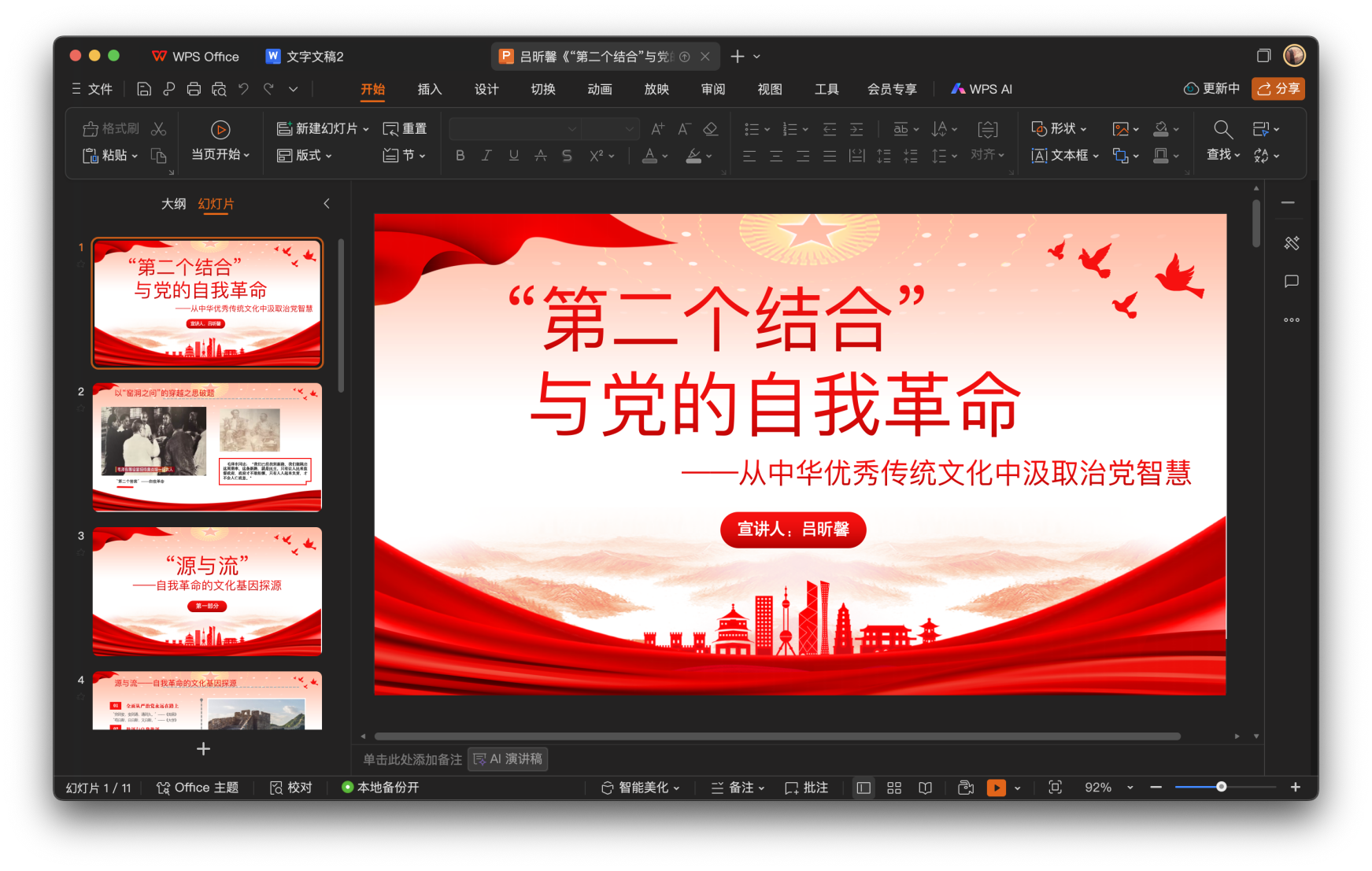Click the fit-slide-to-window icon beside 92%

pos(1055,788)
